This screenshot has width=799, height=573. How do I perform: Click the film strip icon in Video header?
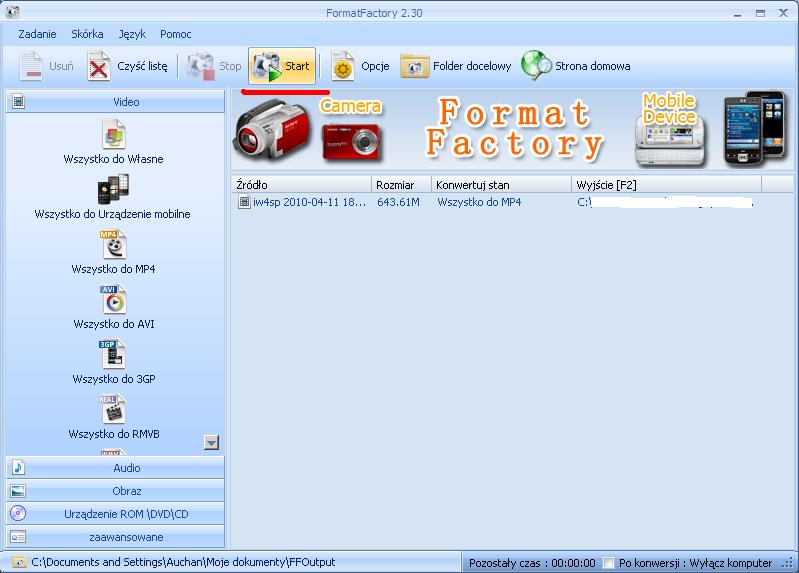tap(18, 101)
